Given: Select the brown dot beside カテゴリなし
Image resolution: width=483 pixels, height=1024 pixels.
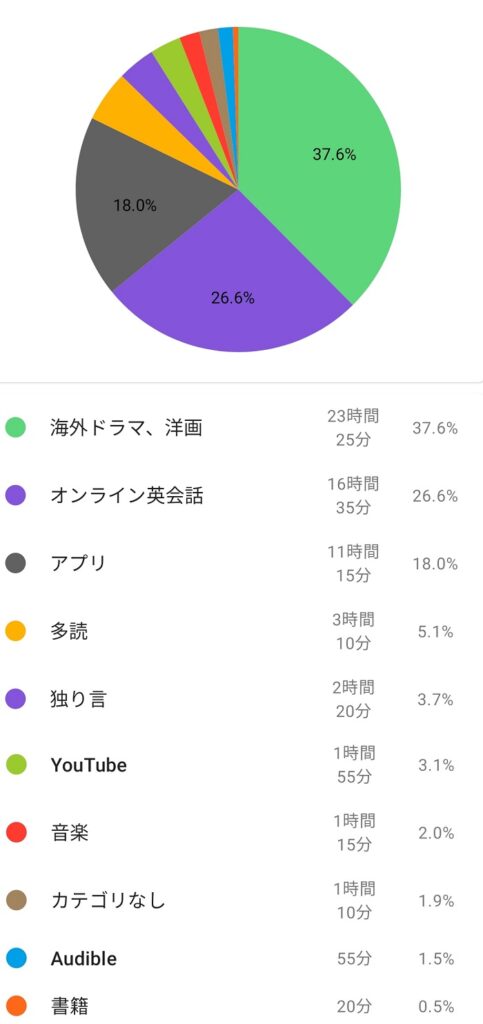Looking at the screenshot, I should pyautogui.click(x=16, y=901).
